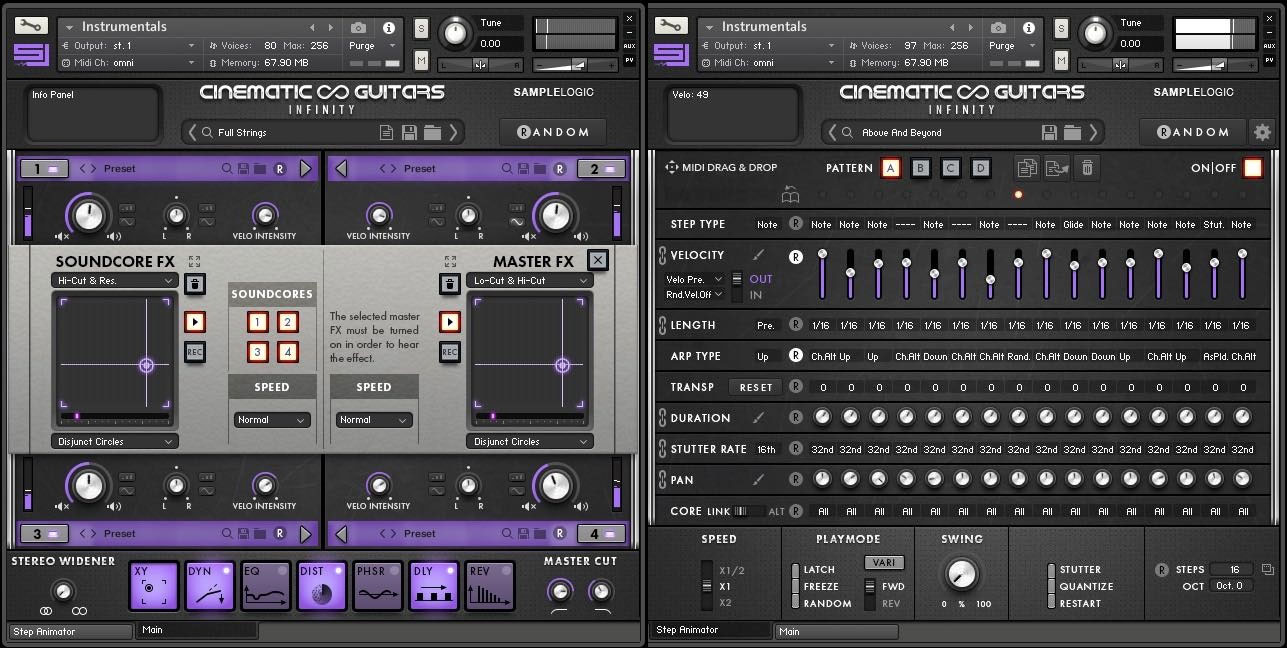Delete the step animator pattern with trash icon
This screenshot has width=1287, height=648.
coord(1088,168)
